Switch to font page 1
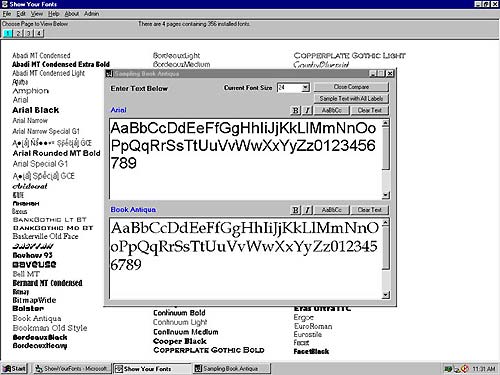 tap(8, 33)
